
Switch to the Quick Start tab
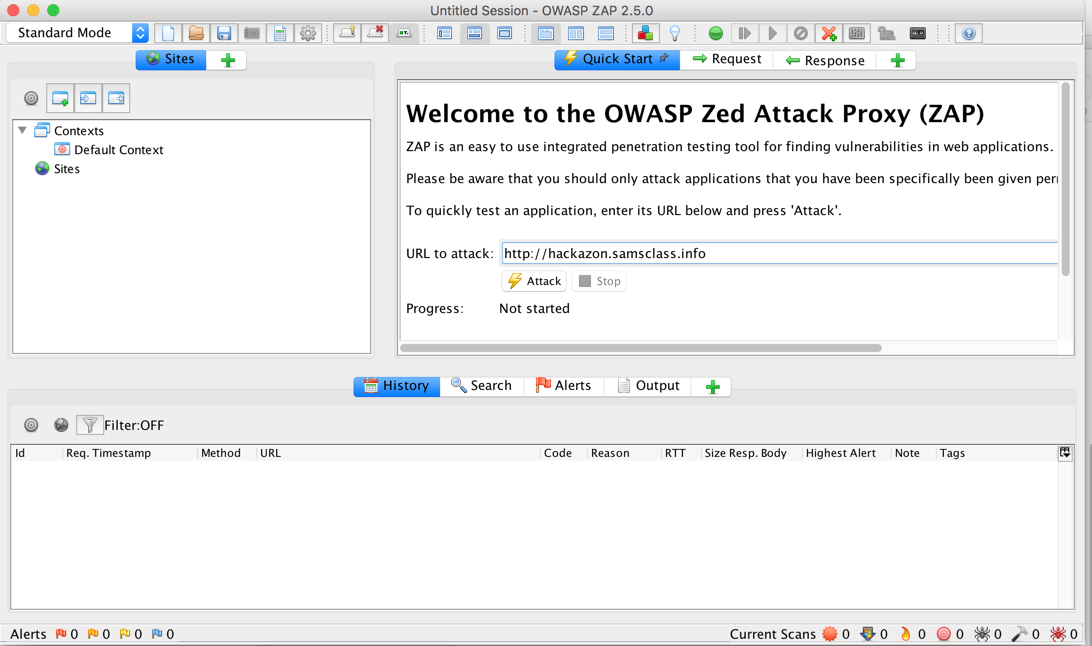tap(617, 59)
